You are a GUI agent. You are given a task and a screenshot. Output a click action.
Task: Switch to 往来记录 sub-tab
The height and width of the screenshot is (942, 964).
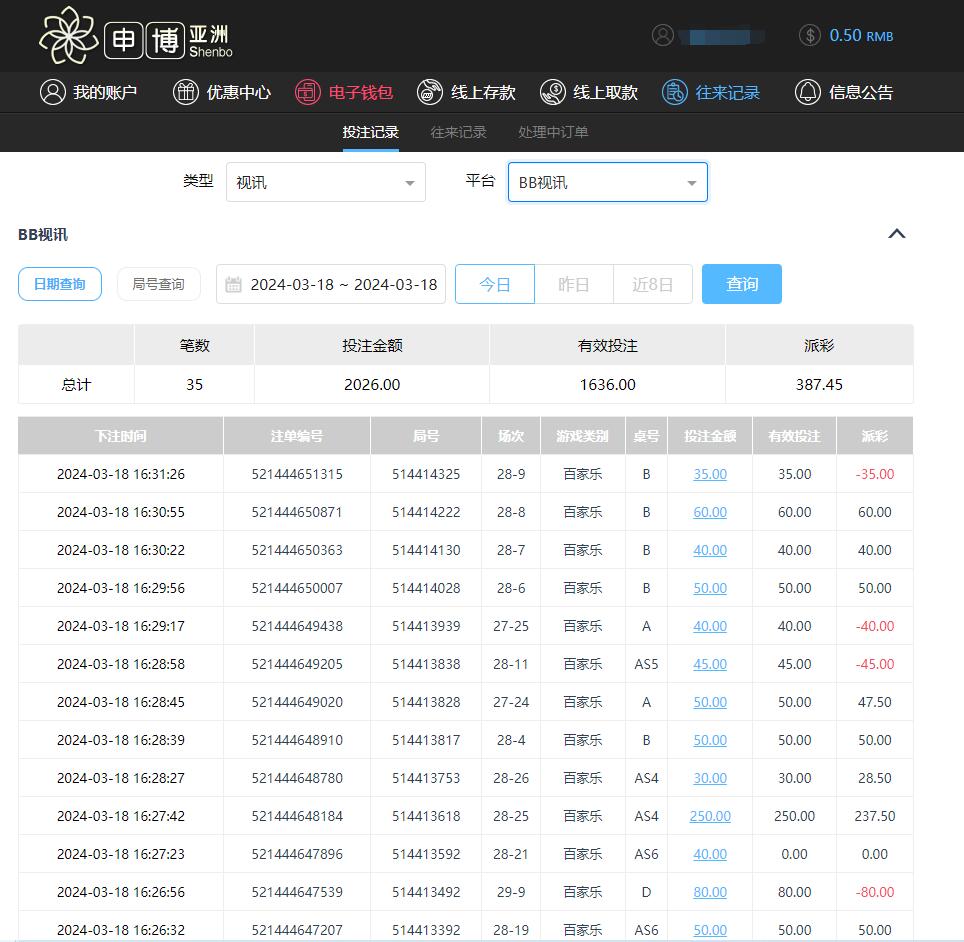[x=459, y=132]
